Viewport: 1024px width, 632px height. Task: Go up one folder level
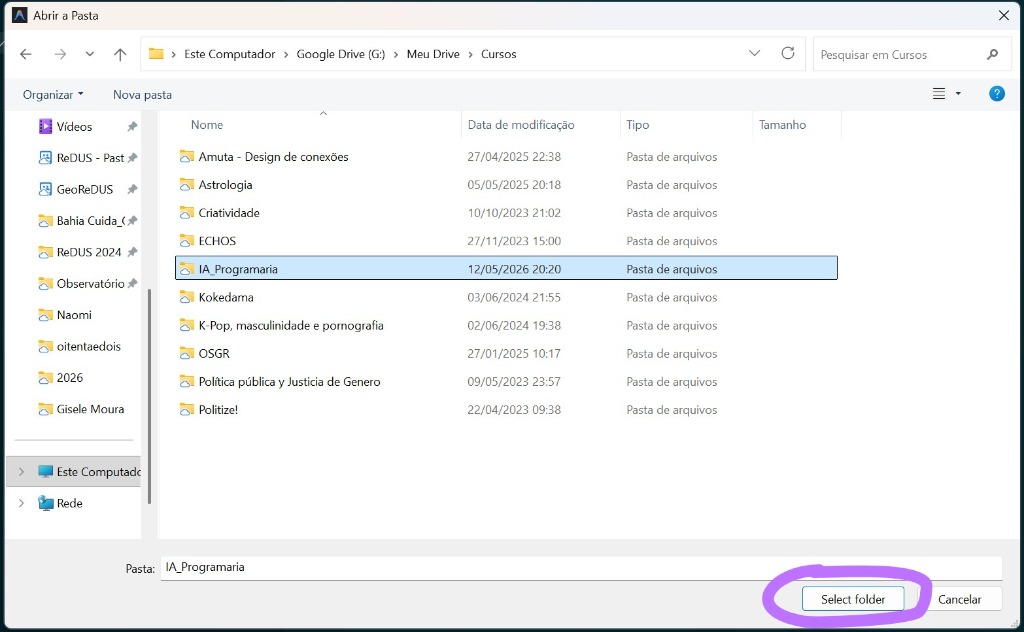point(120,54)
